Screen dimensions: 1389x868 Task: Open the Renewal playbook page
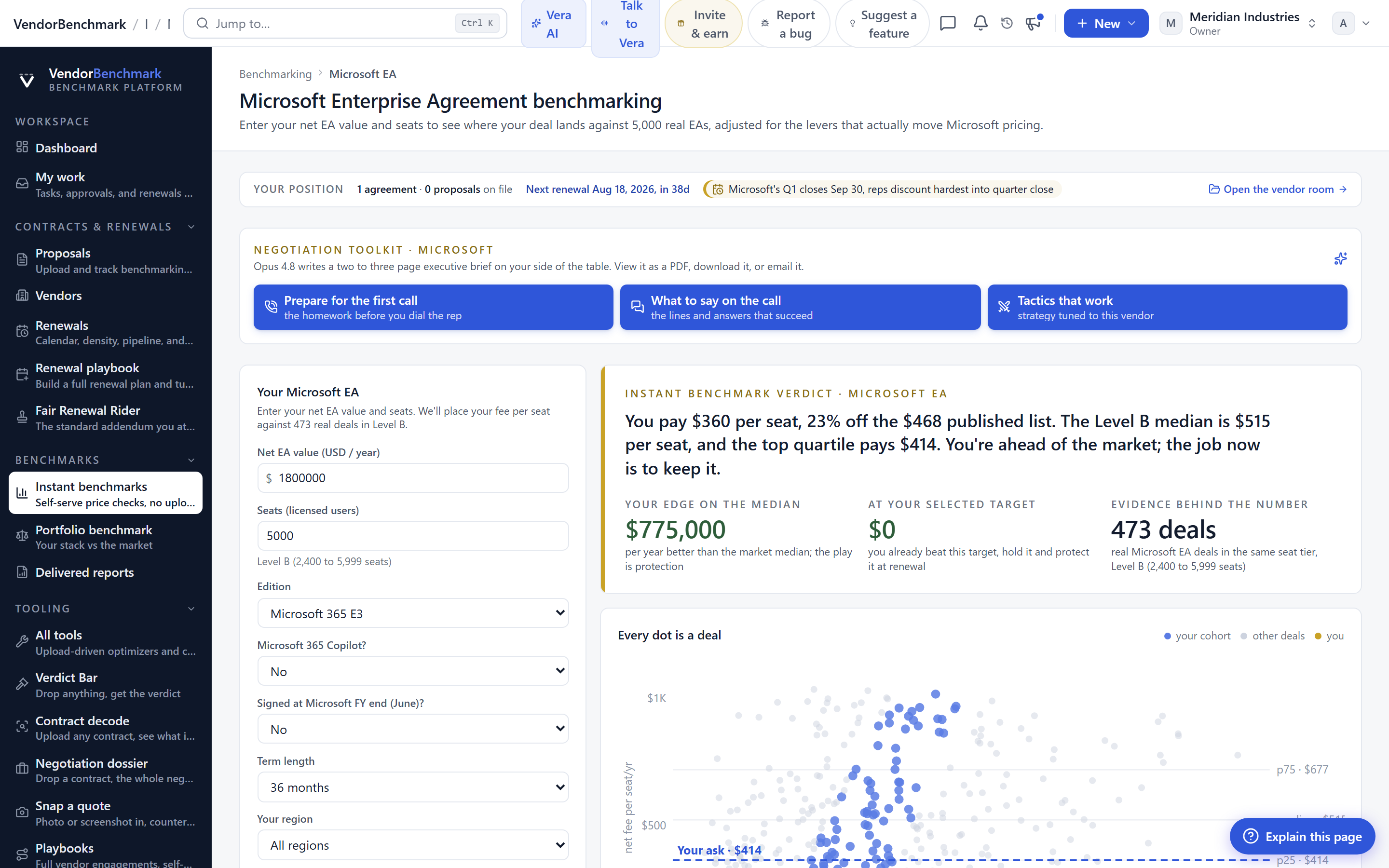106,376
